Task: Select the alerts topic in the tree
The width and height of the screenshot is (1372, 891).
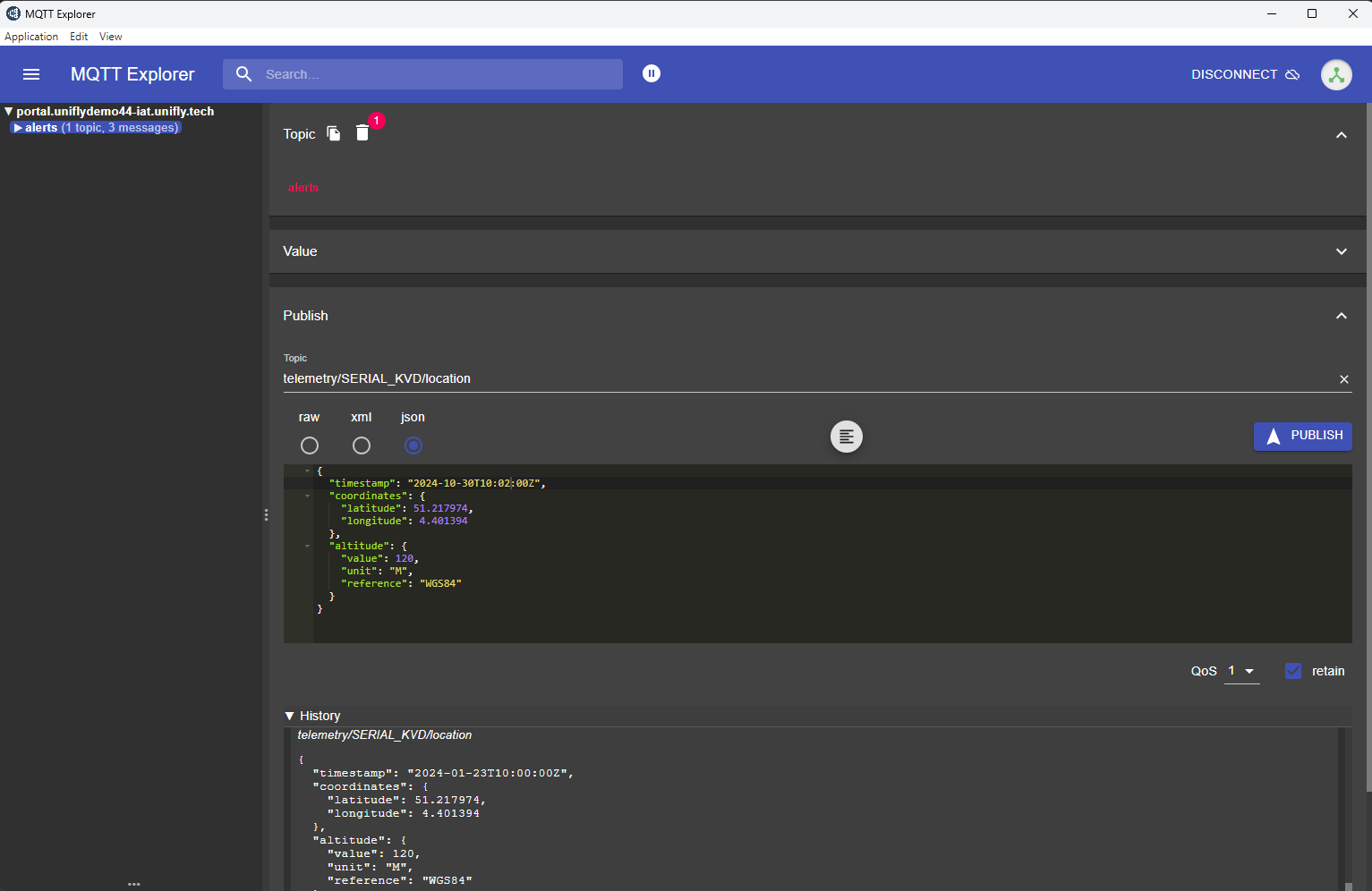Action: 40,127
